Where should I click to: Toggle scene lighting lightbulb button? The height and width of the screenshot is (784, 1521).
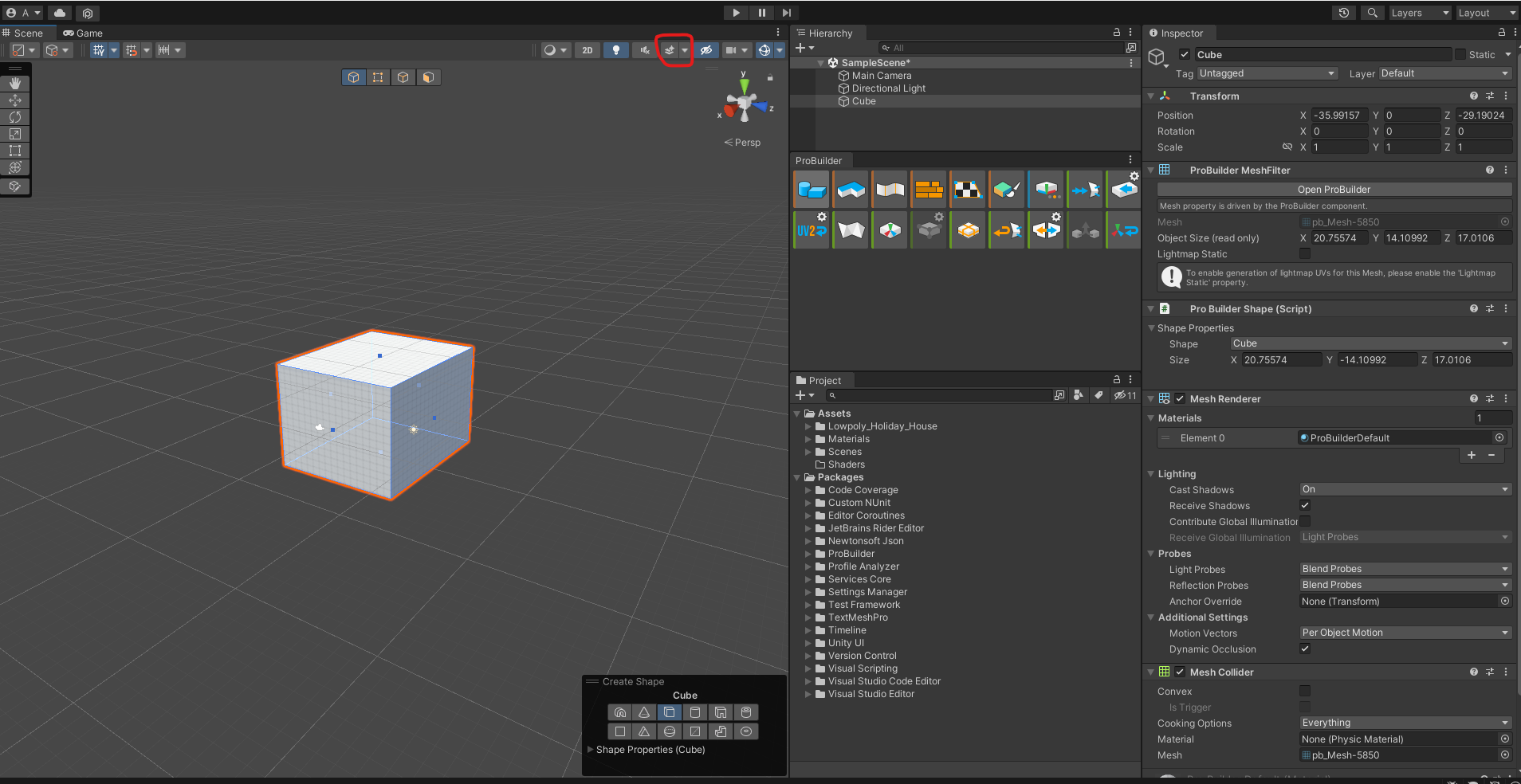(x=615, y=50)
